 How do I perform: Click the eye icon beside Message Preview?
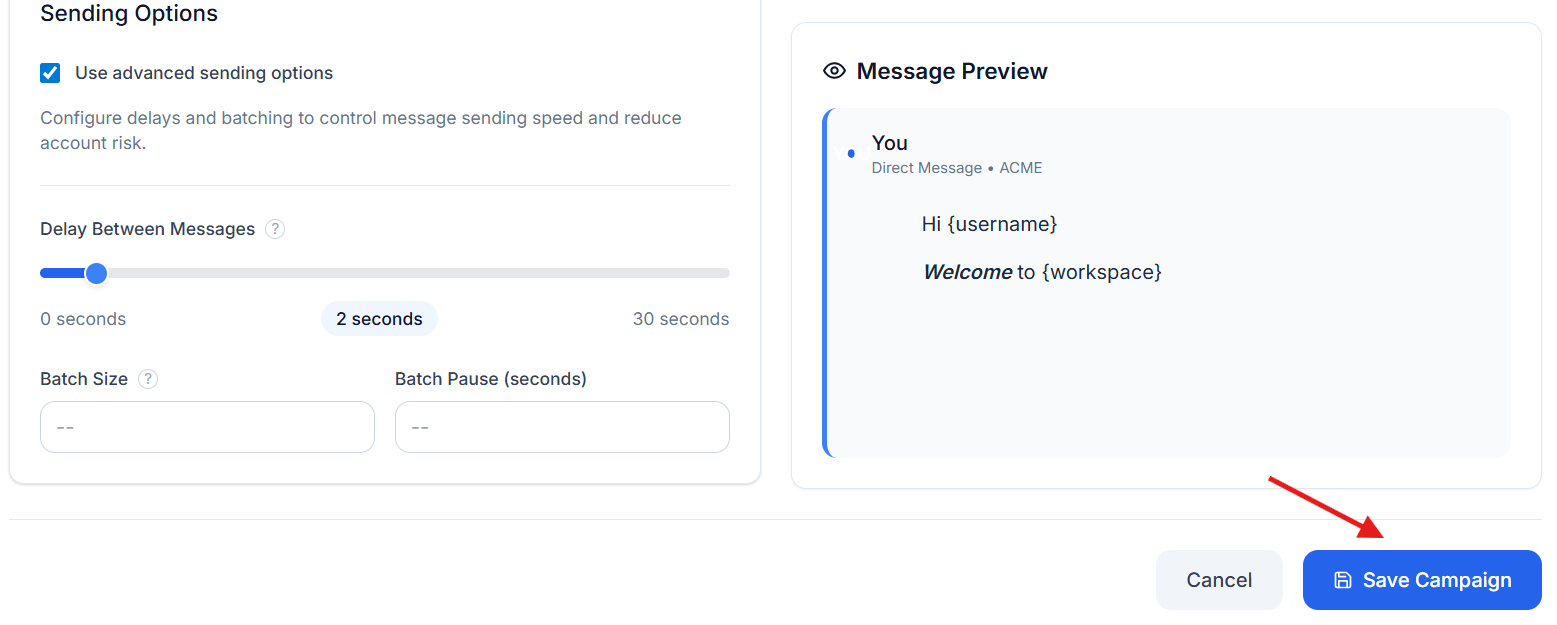click(834, 71)
